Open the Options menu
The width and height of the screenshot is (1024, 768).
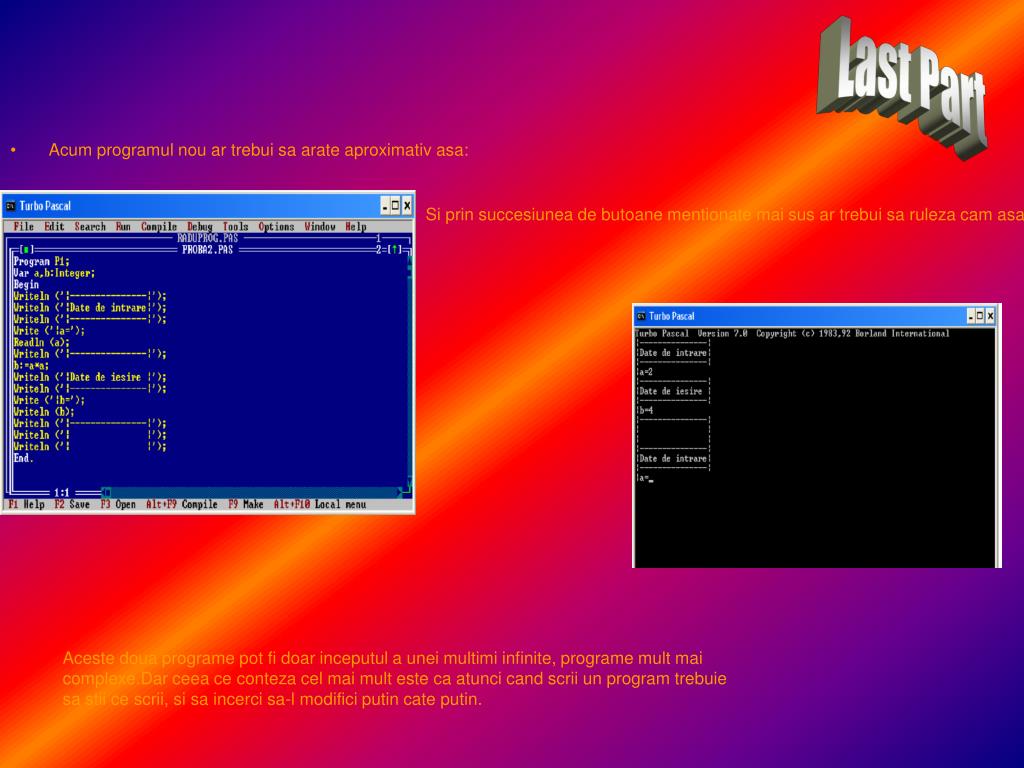pos(276,227)
